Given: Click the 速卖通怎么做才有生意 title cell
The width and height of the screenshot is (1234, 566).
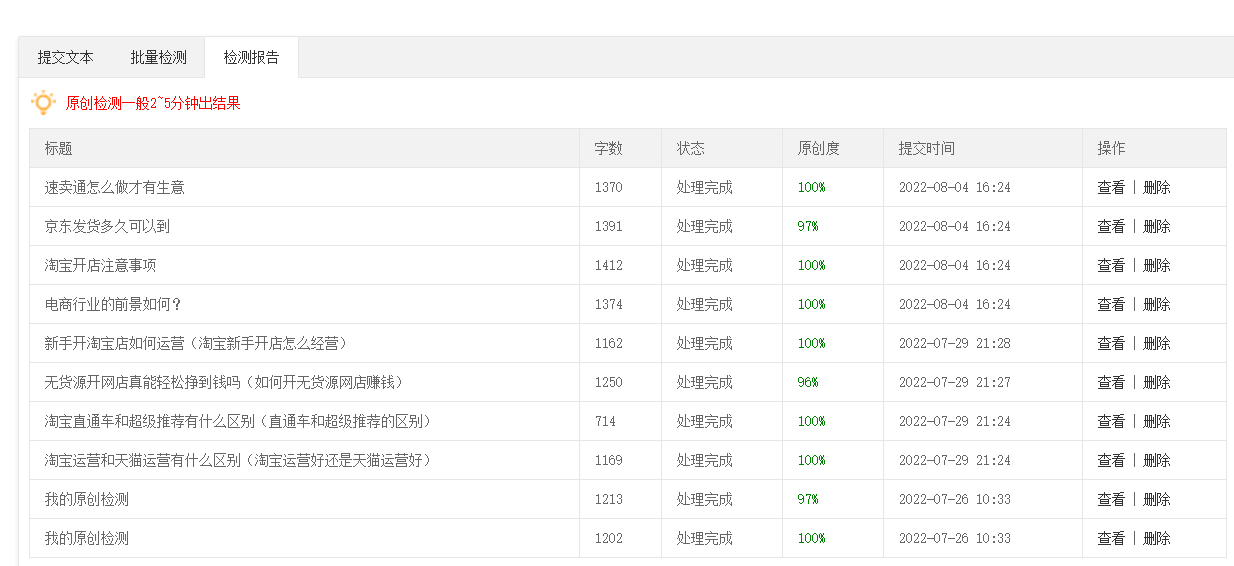Looking at the screenshot, I should (305, 187).
